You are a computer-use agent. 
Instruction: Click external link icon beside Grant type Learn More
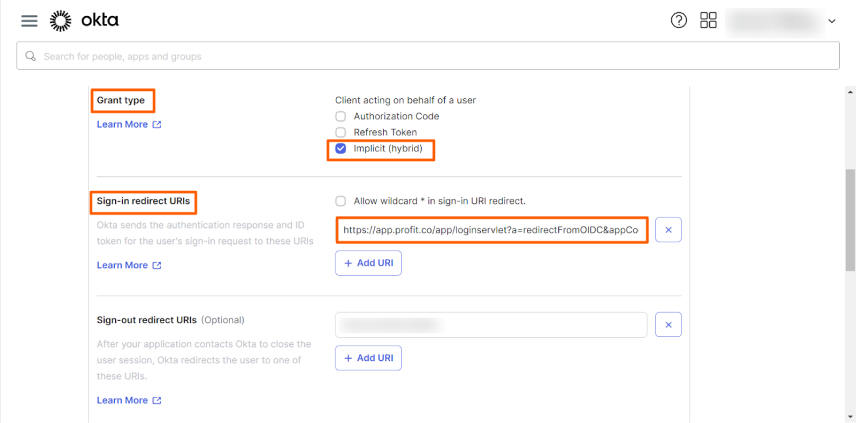tap(157, 124)
